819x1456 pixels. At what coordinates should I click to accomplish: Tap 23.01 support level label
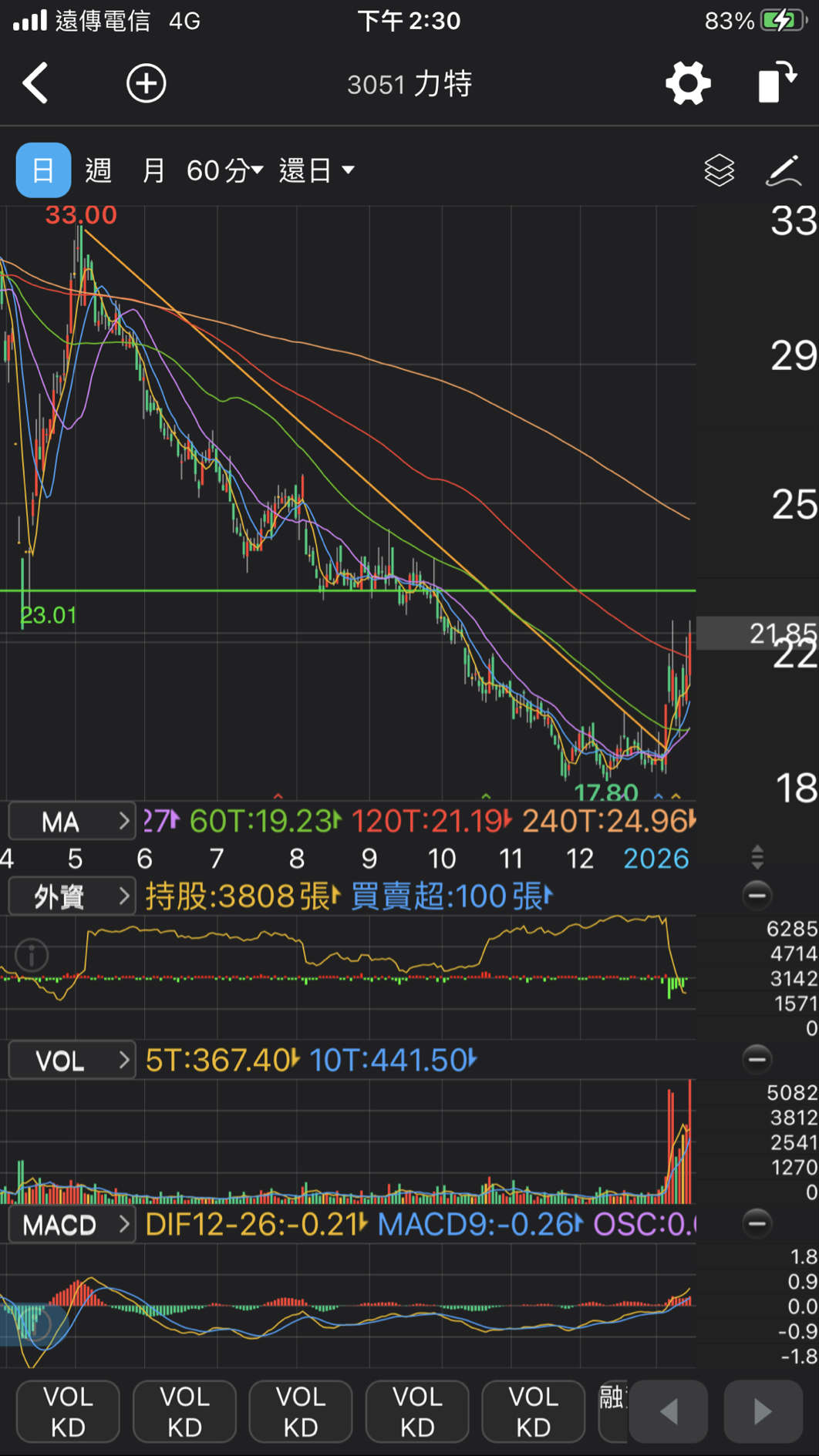(x=48, y=615)
